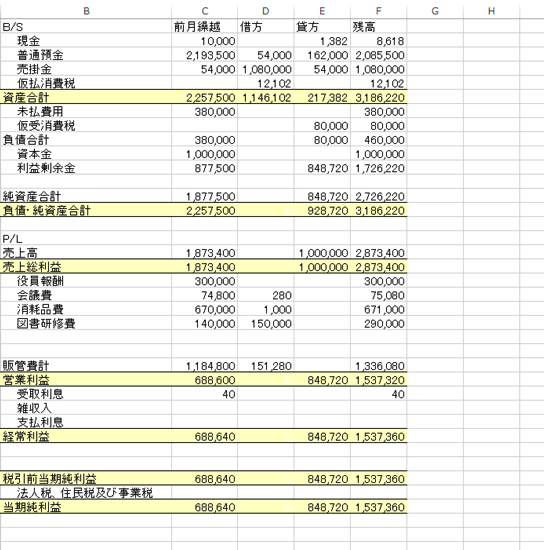
Task: Click the 仮払消費税 debit cell 12,102
Action: pyautogui.click(x=266, y=83)
